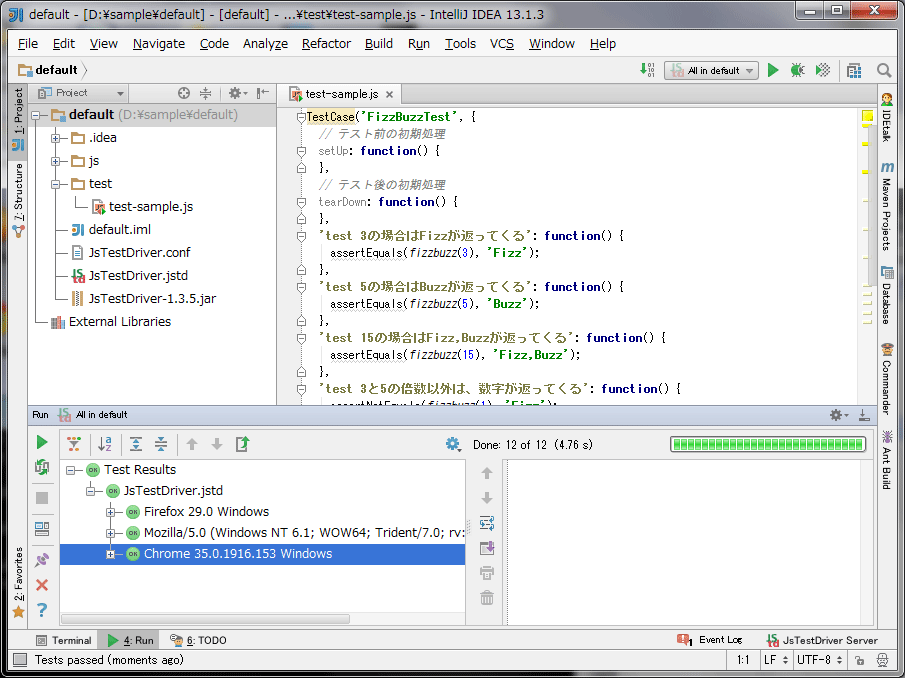
Task: Toggle soft wraps in console output
Action: click(487, 523)
